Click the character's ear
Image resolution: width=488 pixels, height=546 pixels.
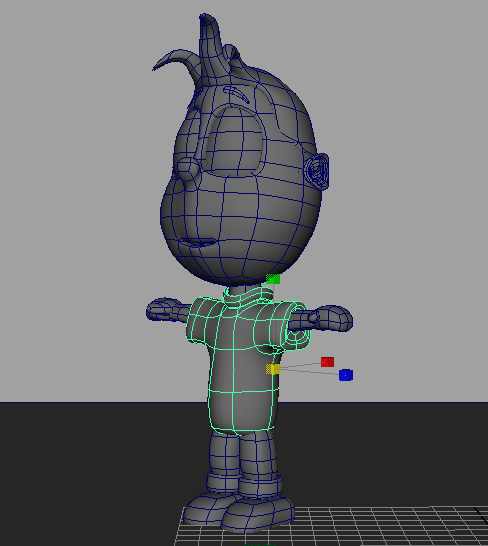(x=318, y=171)
